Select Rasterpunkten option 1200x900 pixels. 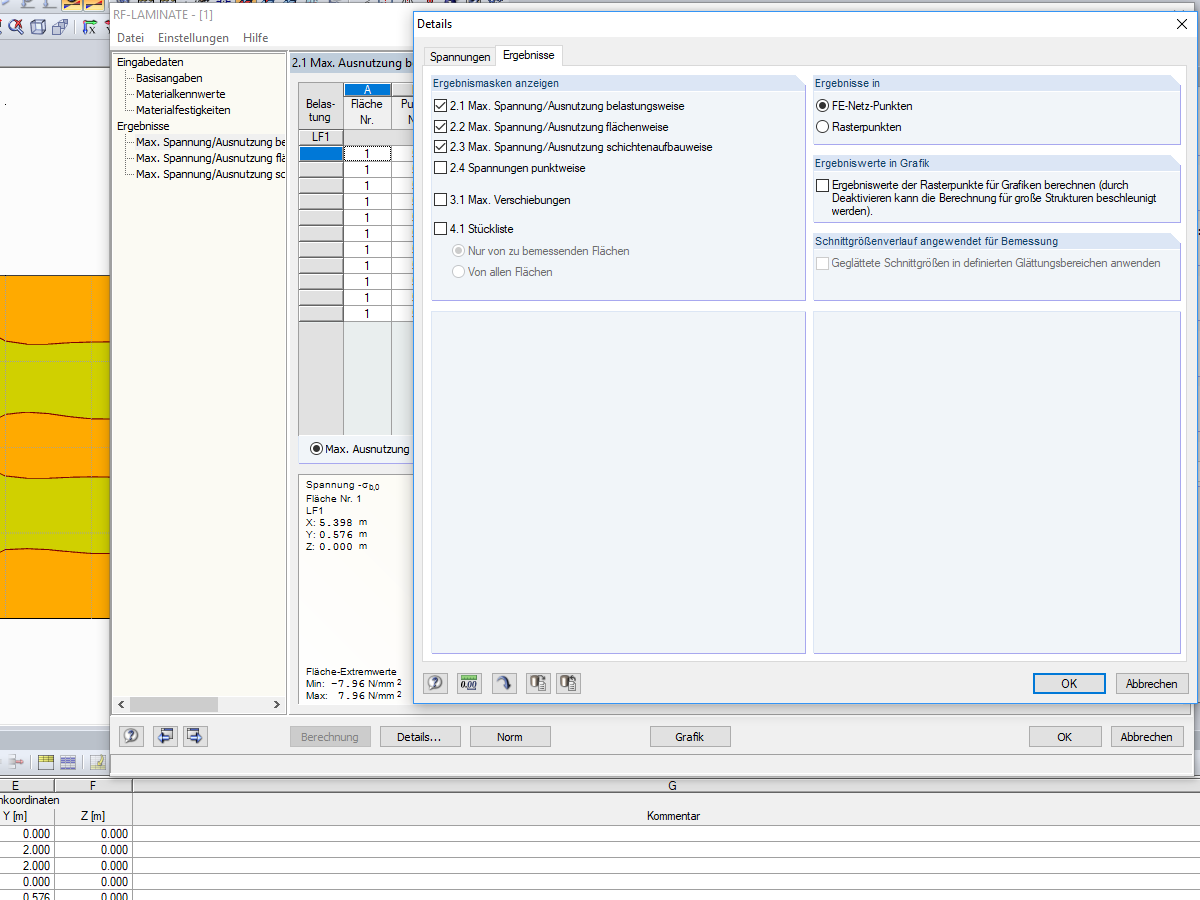[x=823, y=127]
